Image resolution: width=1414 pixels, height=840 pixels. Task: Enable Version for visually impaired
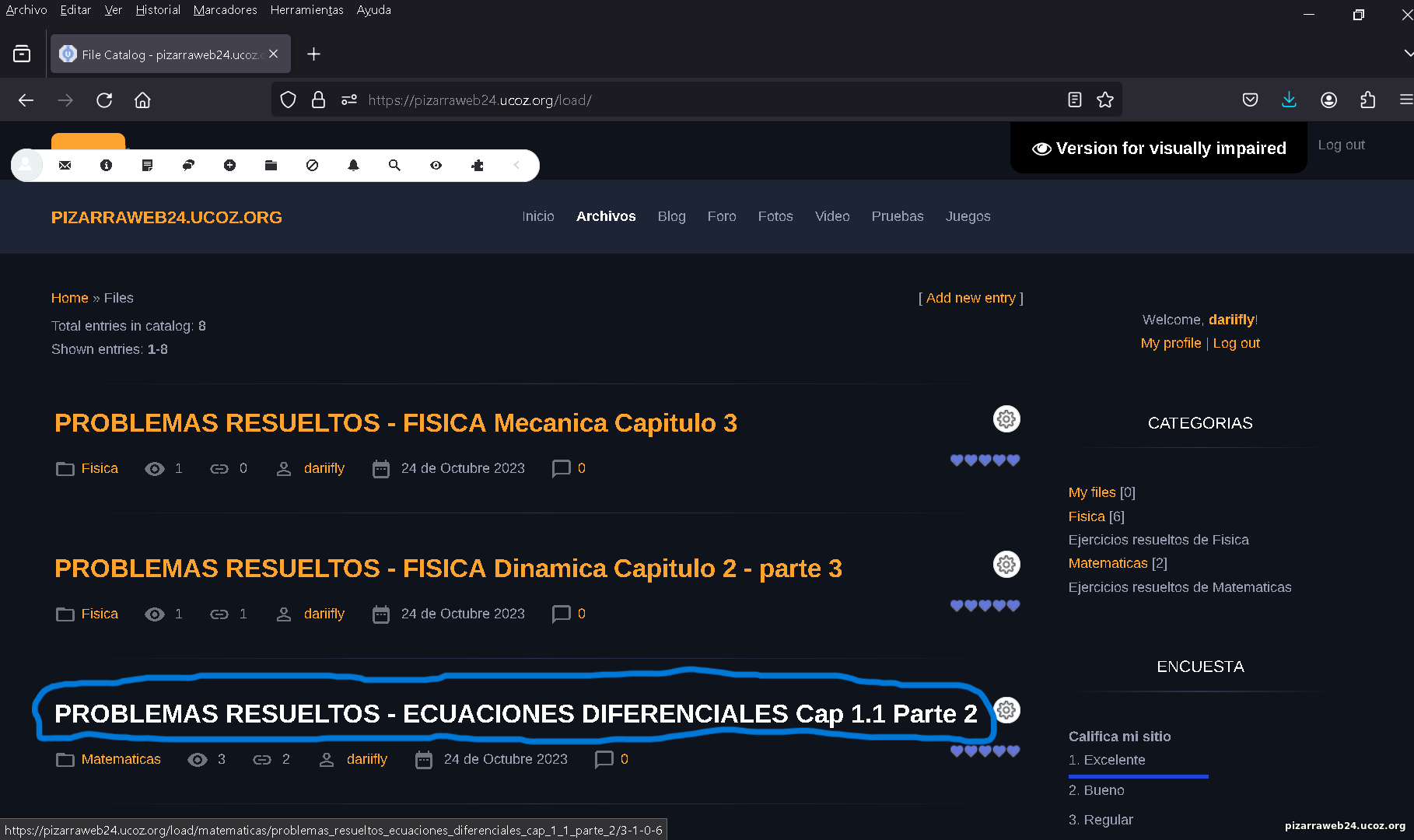(x=1159, y=149)
